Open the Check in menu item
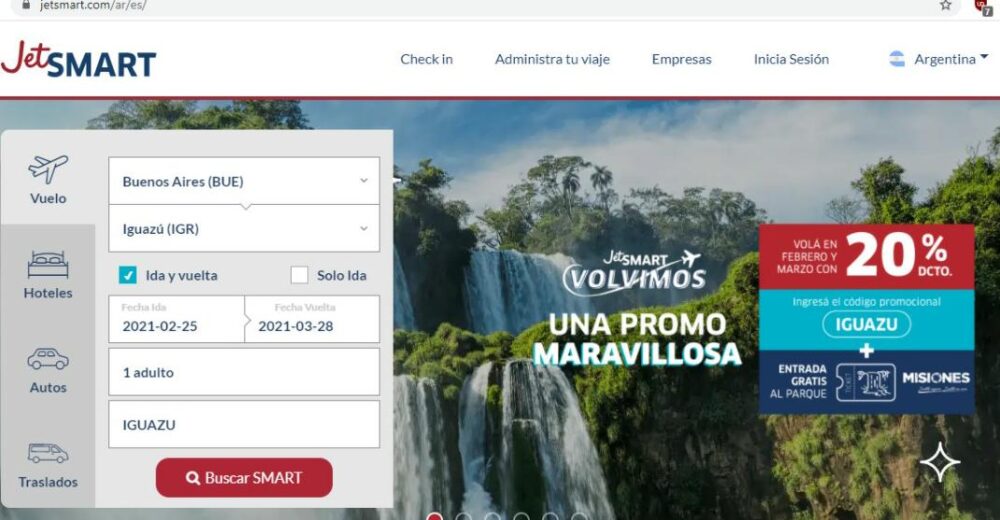Viewport: 1000px width, 520px height. pos(427,59)
